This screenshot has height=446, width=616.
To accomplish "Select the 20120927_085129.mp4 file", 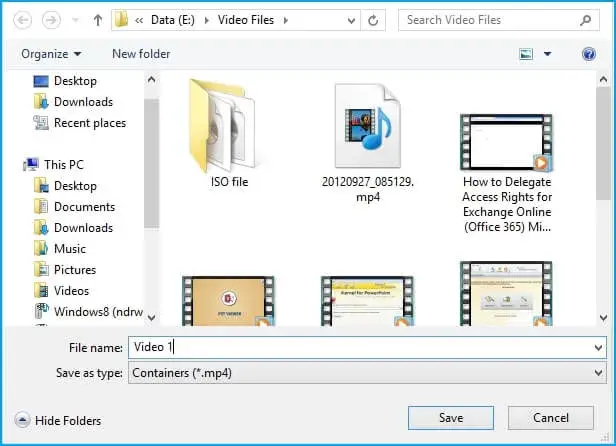I will tap(368, 142).
